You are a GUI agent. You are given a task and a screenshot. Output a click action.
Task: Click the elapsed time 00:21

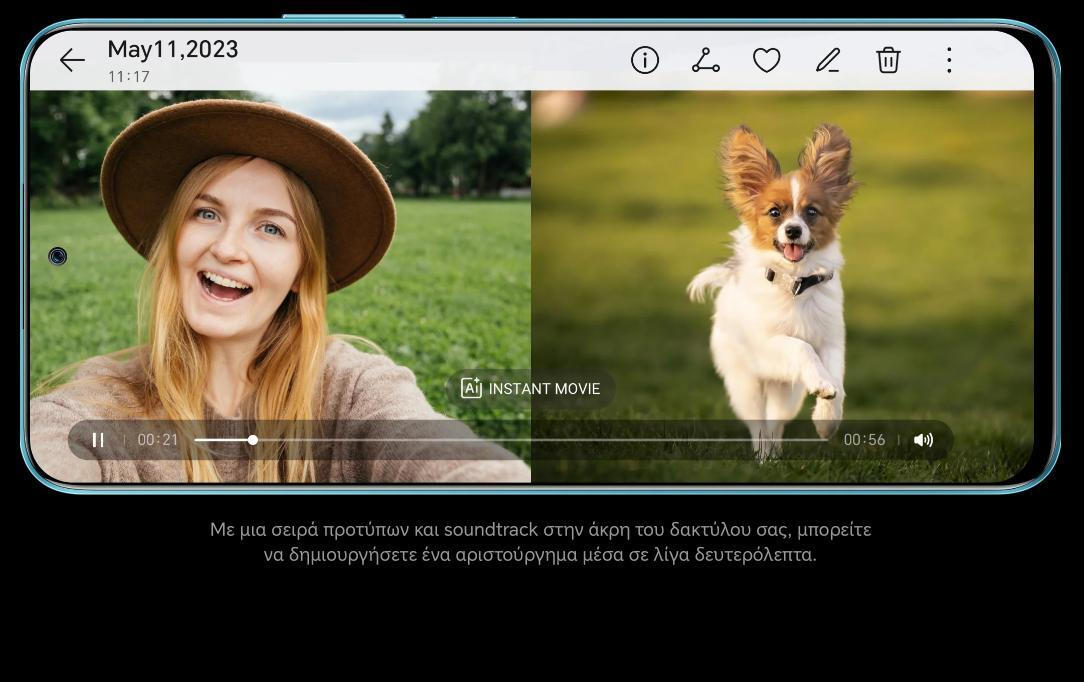coord(158,439)
